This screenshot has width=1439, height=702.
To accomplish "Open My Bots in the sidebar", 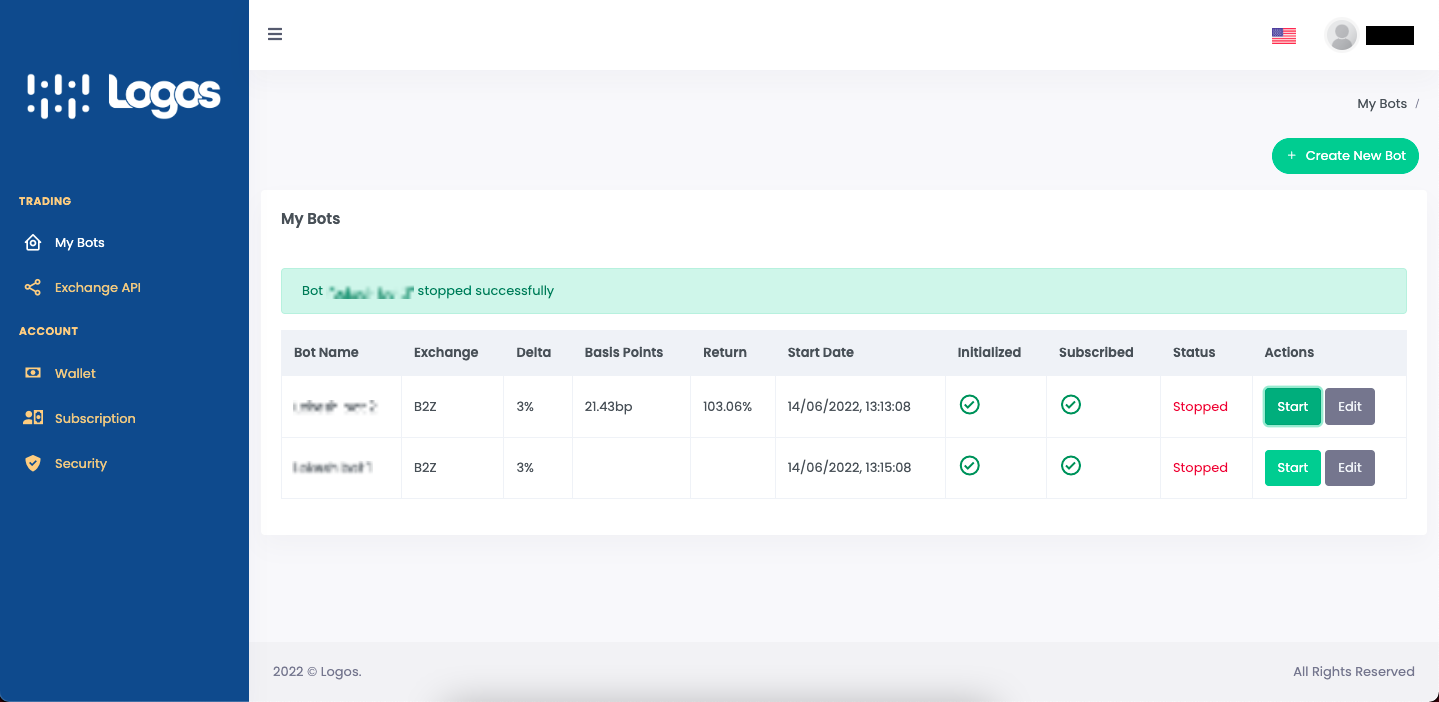I will pyautogui.click(x=80, y=243).
